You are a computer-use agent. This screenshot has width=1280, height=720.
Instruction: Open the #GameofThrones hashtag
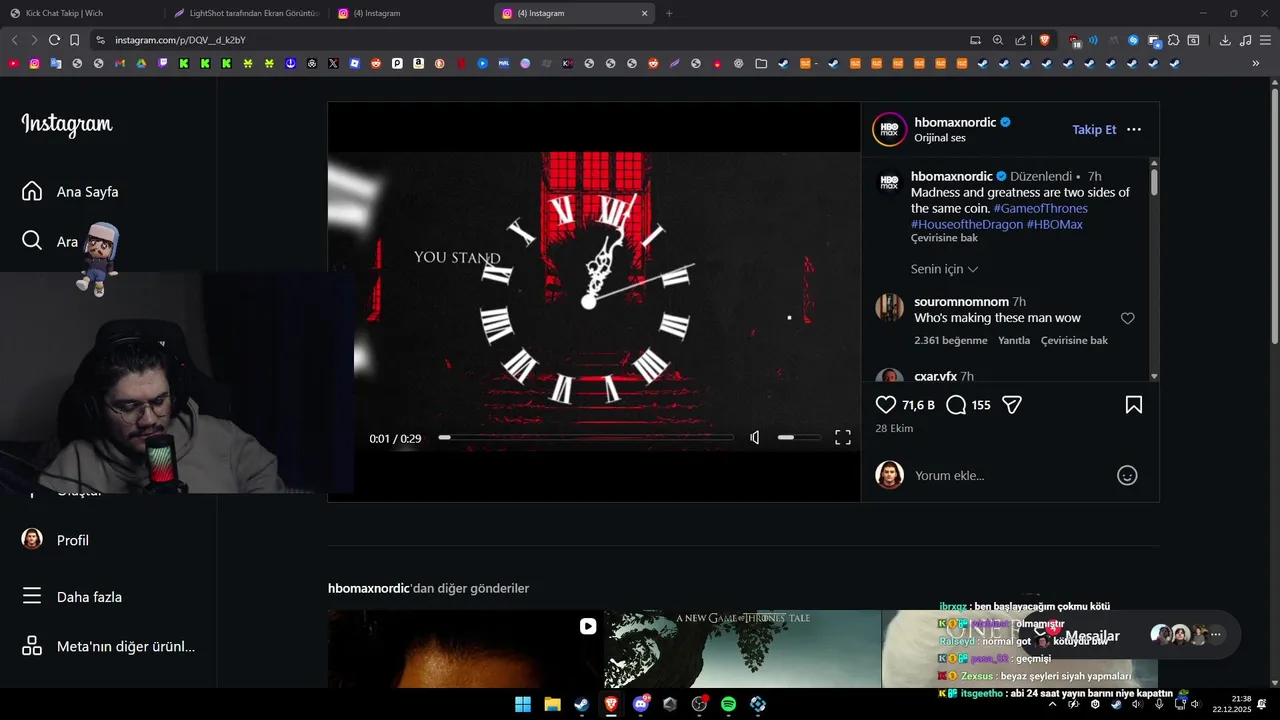[1040, 208]
